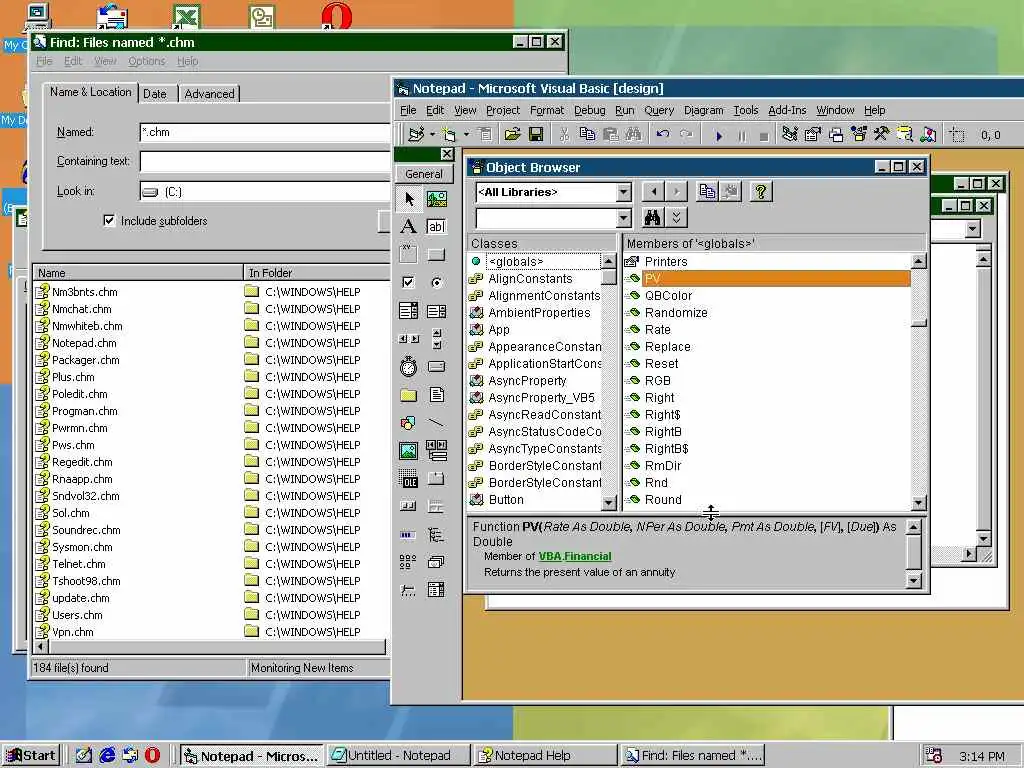Open the VBA library link
The image size is (1024, 768).
point(550,556)
